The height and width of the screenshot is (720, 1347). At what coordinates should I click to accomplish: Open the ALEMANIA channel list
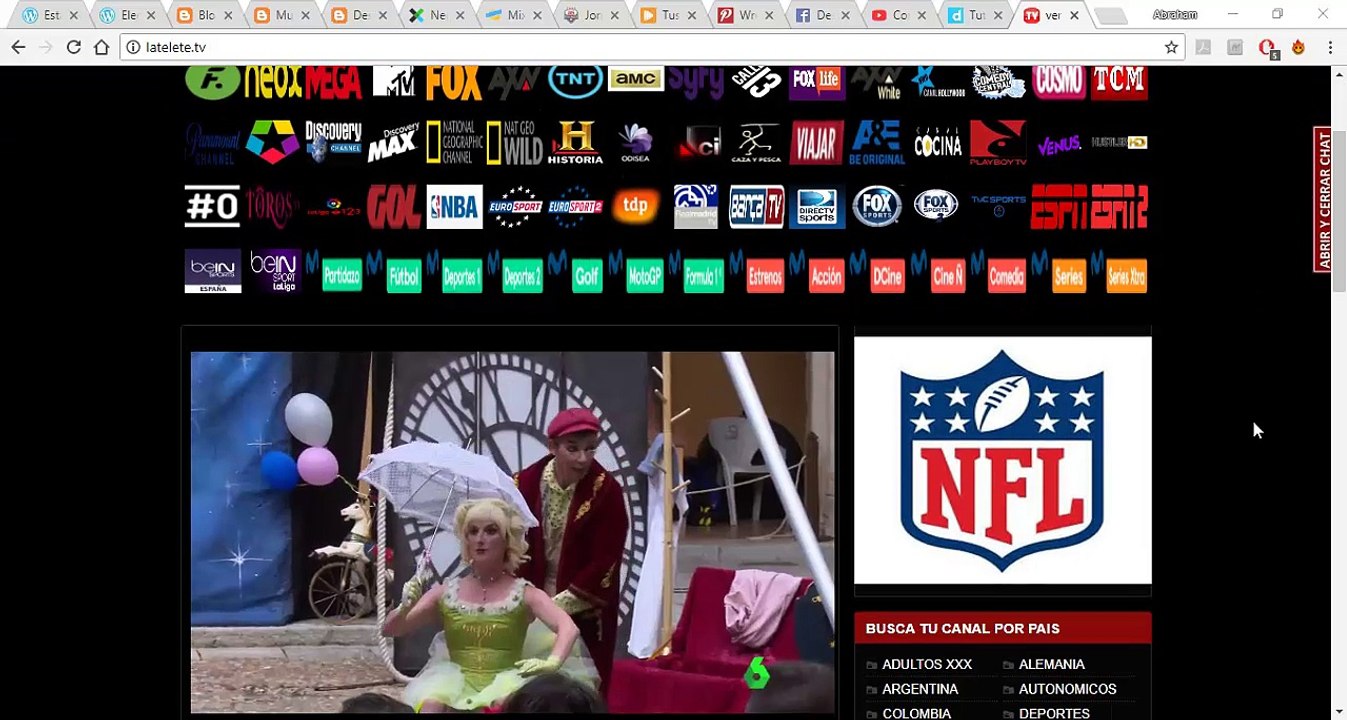(x=1051, y=664)
